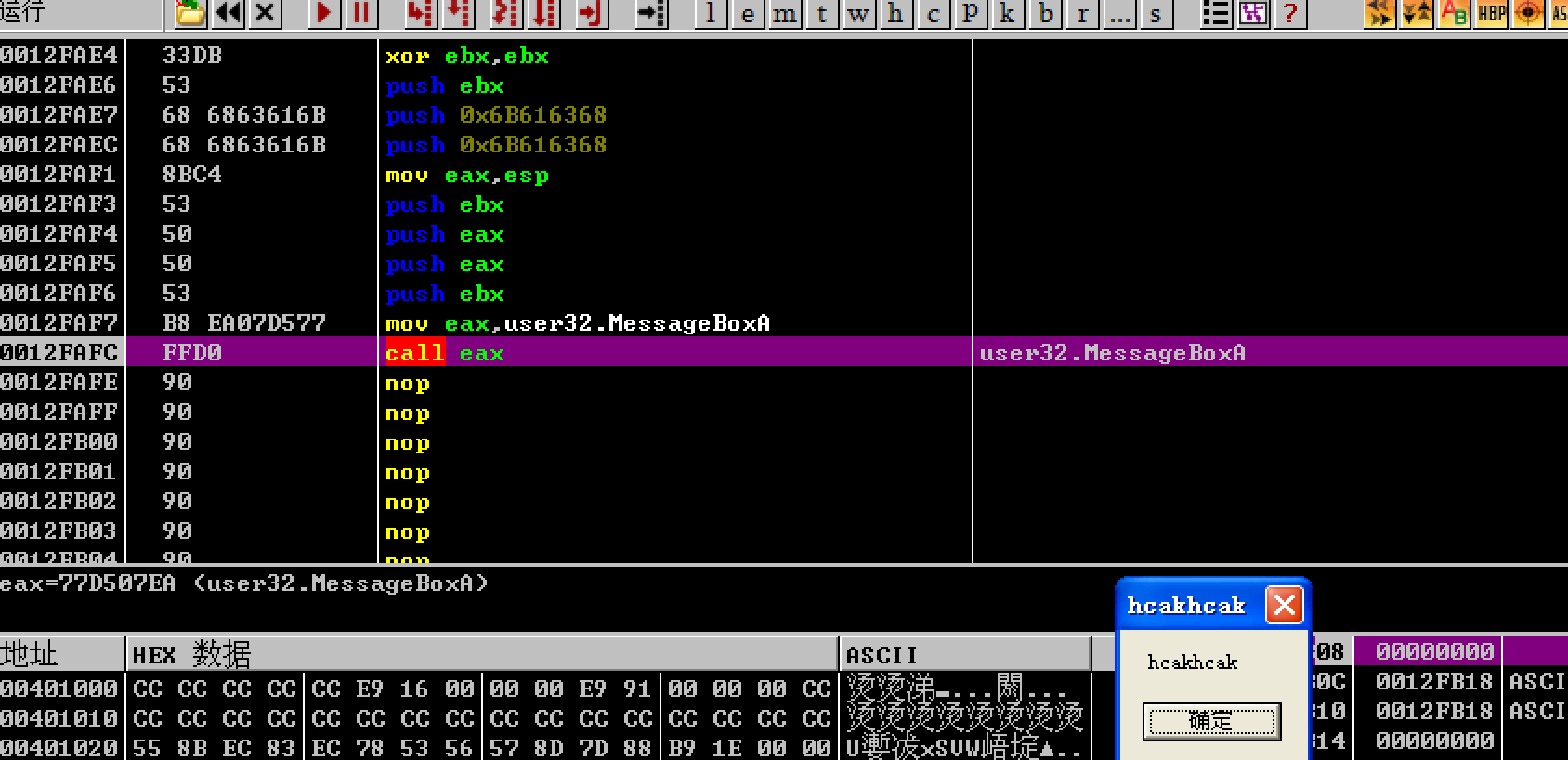Run the program with red play icon
This screenshot has width=1568, height=760.
(x=324, y=13)
